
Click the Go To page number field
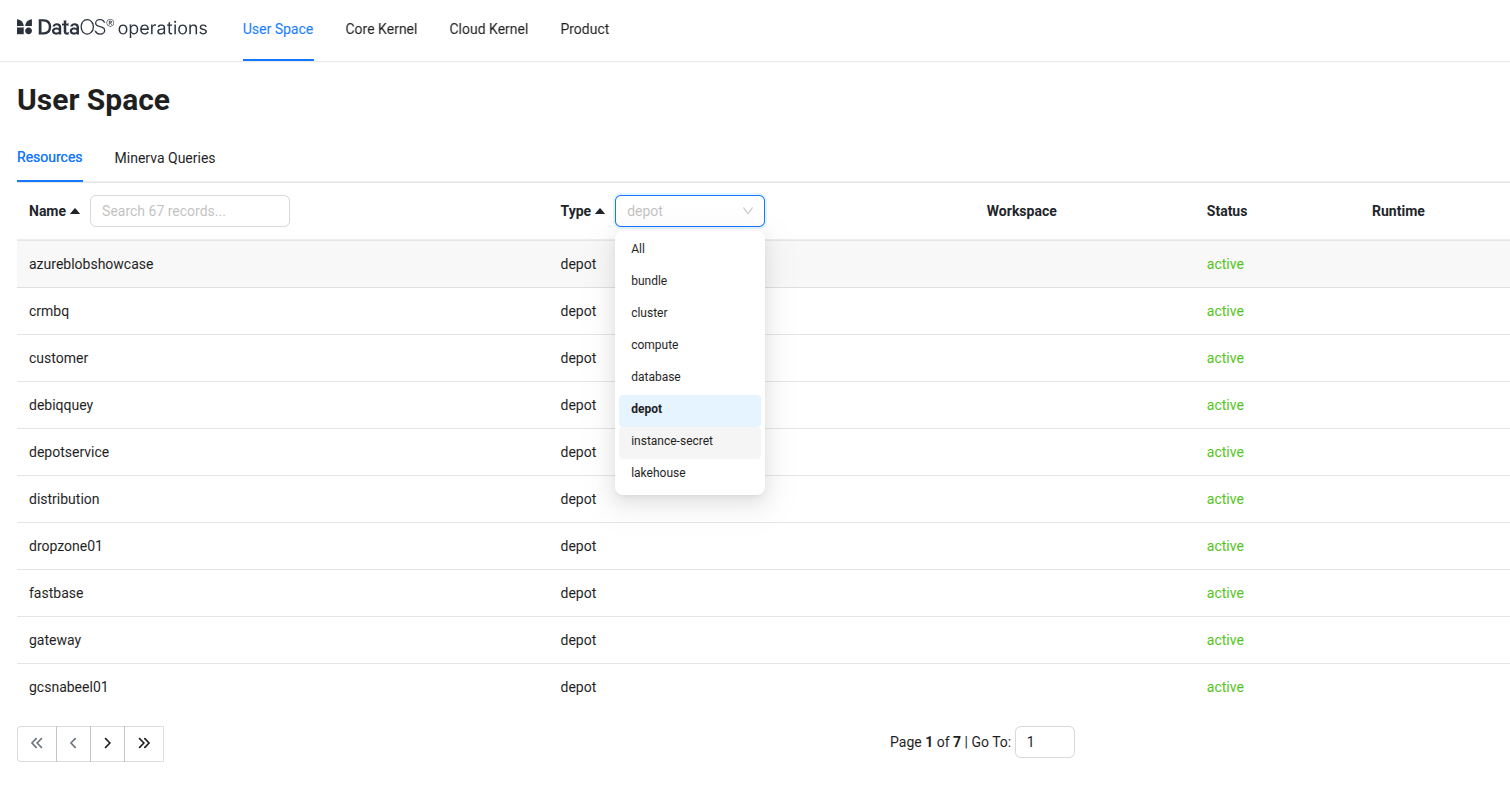(x=1044, y=742)
